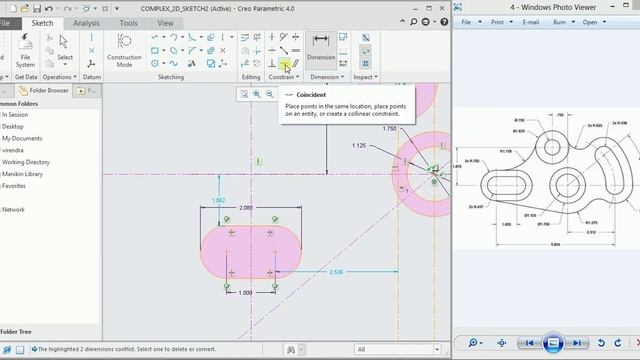Expand the Constrain group dropdown
The width and height of the screenshot is (640, 360).
(284, 77)
